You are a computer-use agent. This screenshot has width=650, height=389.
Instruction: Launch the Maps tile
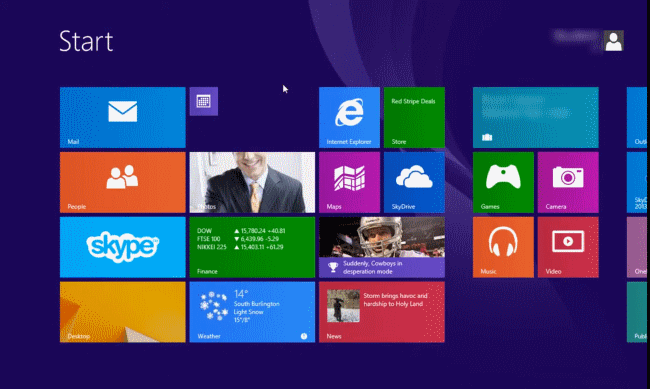tap(349, 182)
